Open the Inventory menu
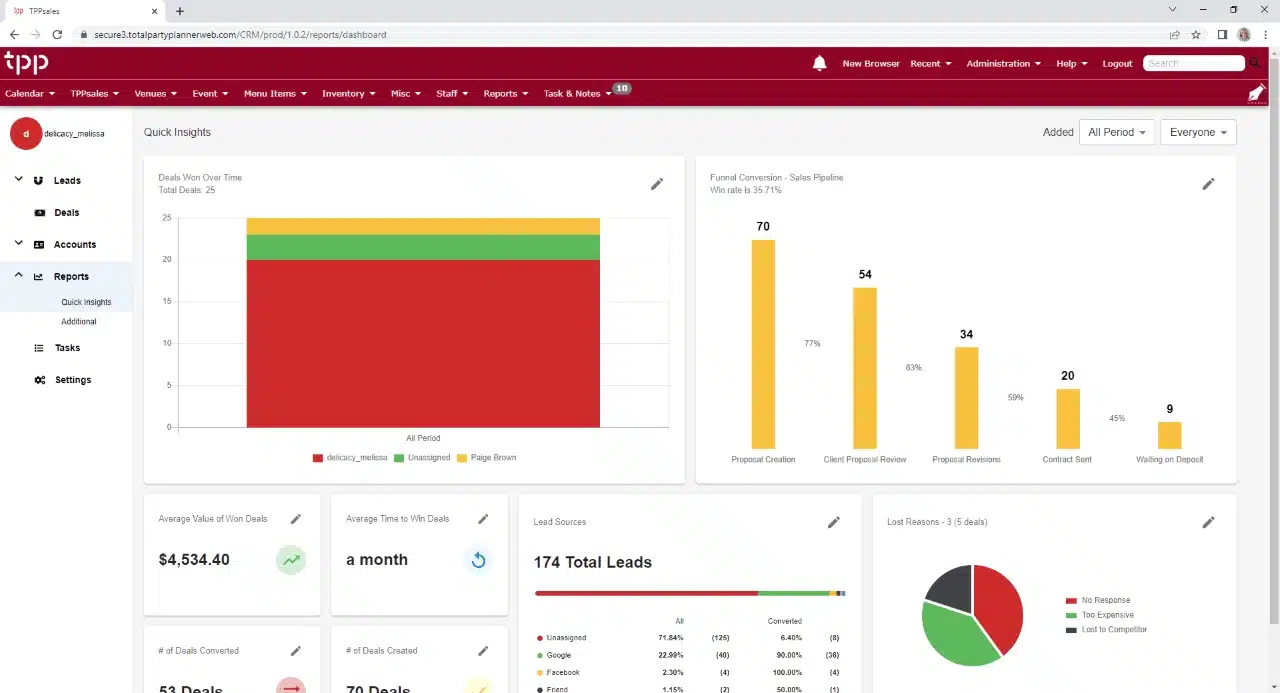1280x693 pixels. 349,93
